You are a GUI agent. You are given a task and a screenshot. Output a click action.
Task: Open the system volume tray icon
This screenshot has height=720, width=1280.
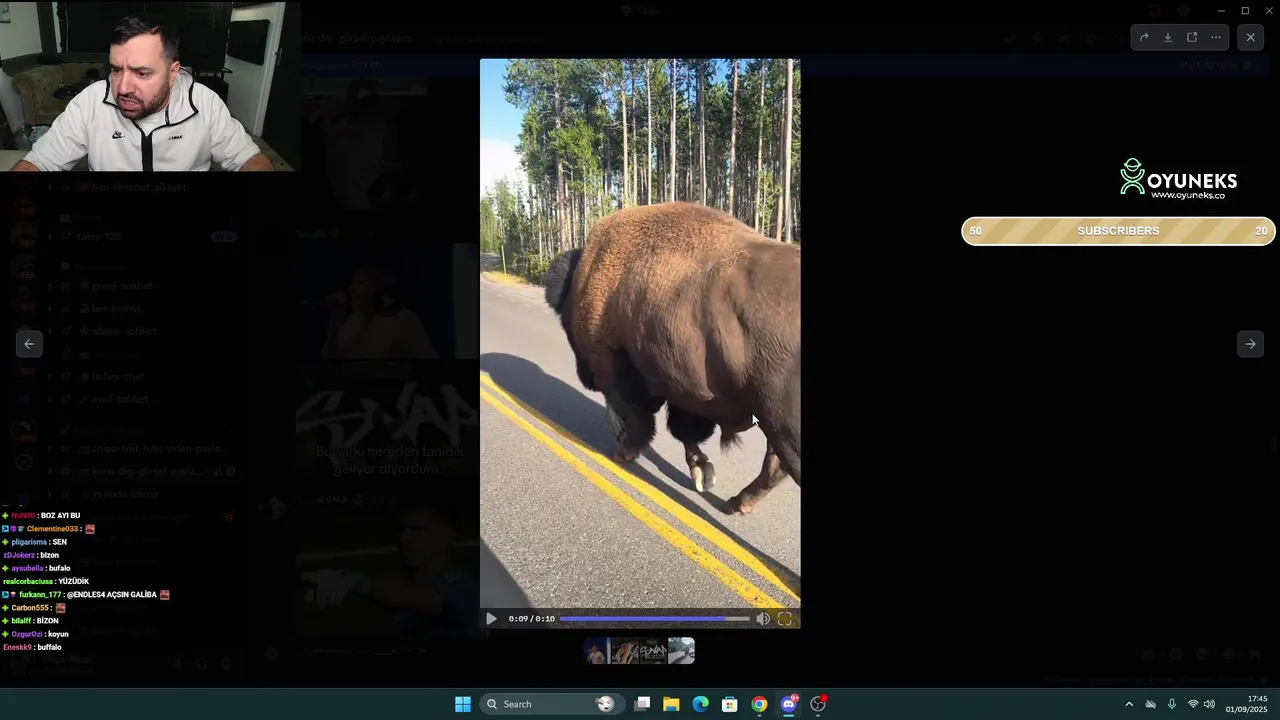point(1209,704)
